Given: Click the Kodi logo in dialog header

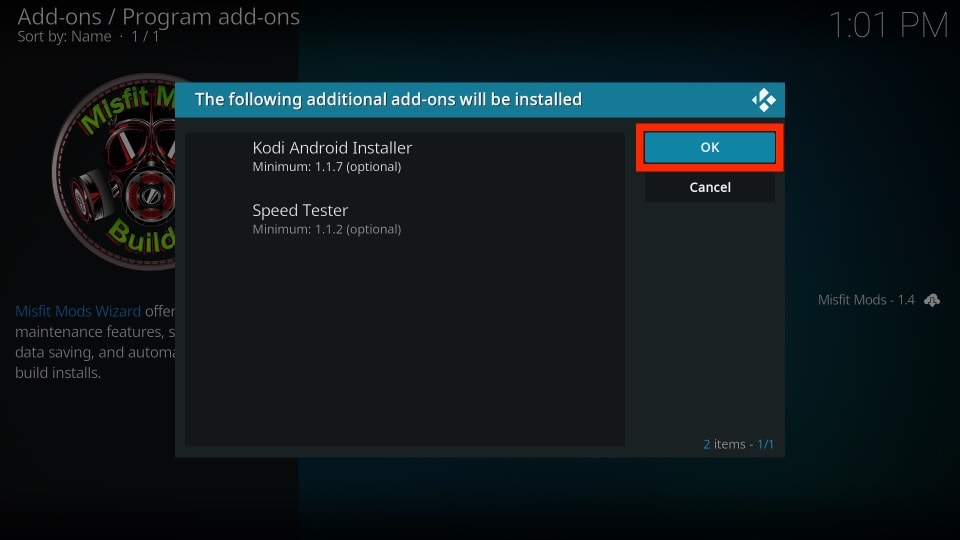Looking at the screenshot, I should click(x=763, y=100).
